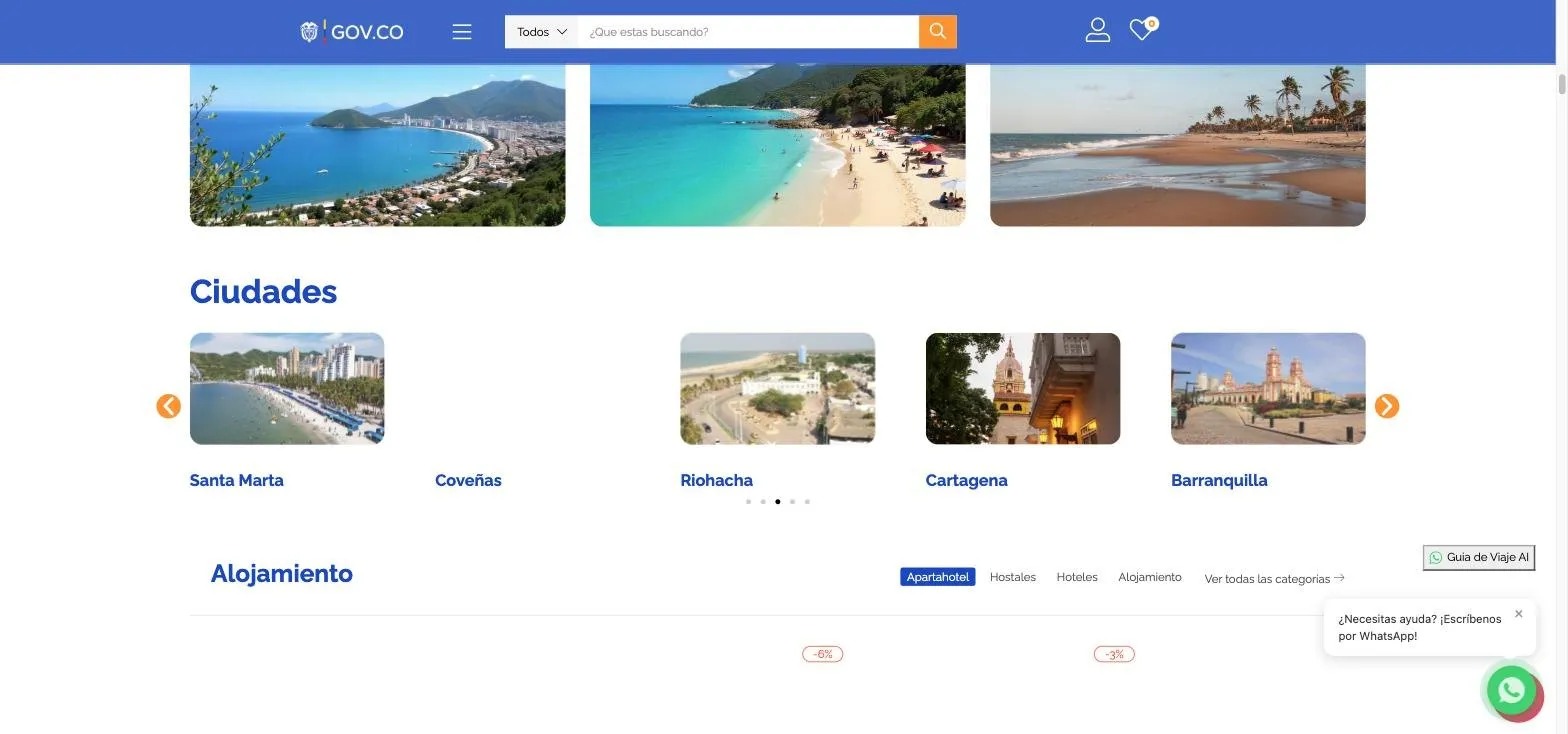Select the Hostales tab
1568x734 pixels.
(1012, 577)
